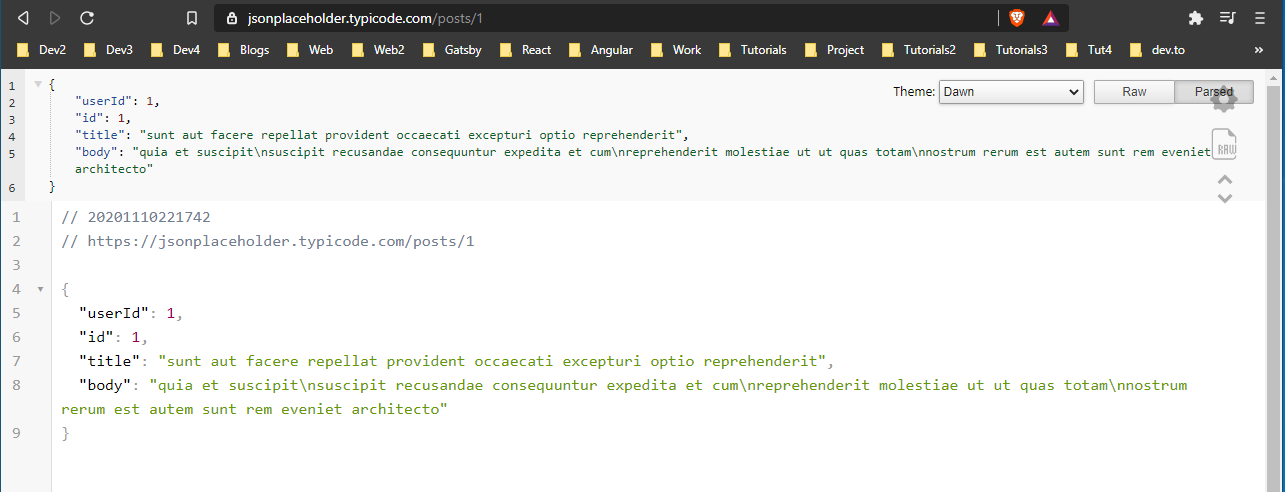
Task: Collapse the JSON object at line 4
Action: coord(39,289)
